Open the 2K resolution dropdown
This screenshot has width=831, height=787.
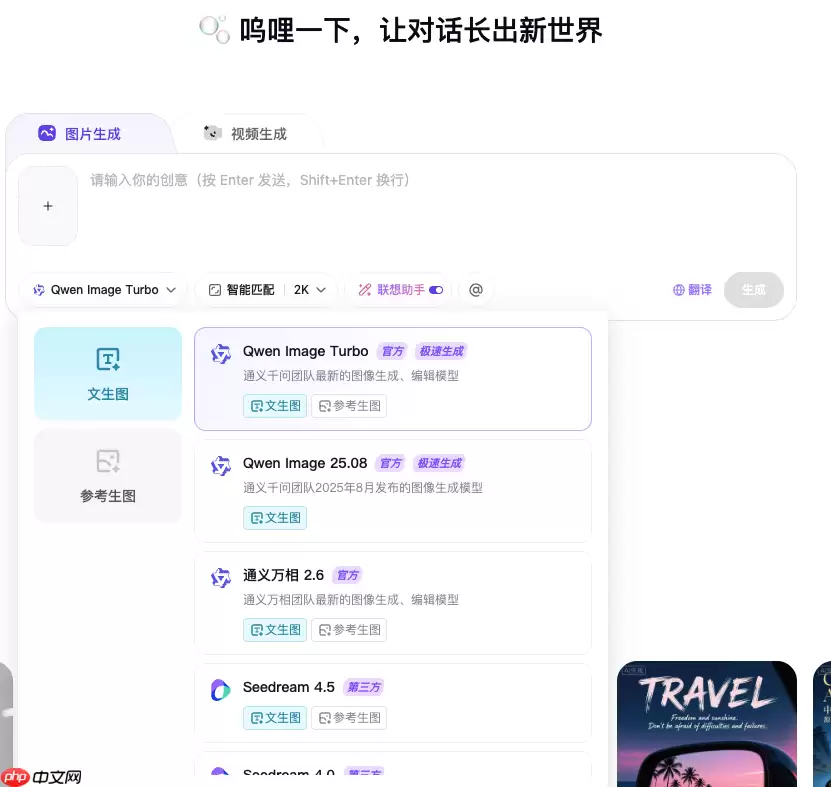point(309,289)
